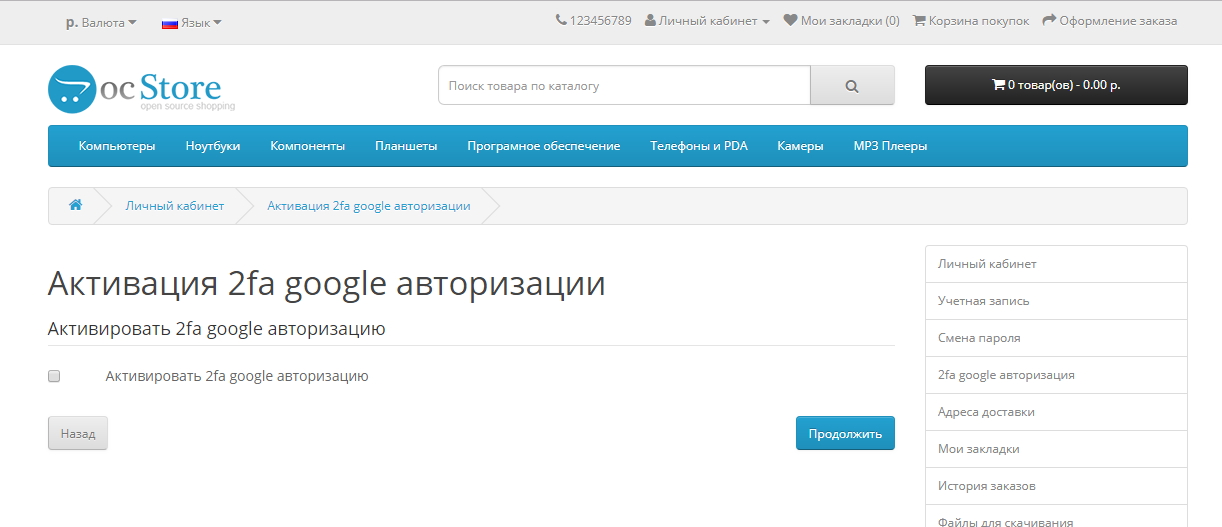Click the home icon in breadcrumb
Image resolution: width=1222 pixels, height=527 pixels.
(75, 205)
